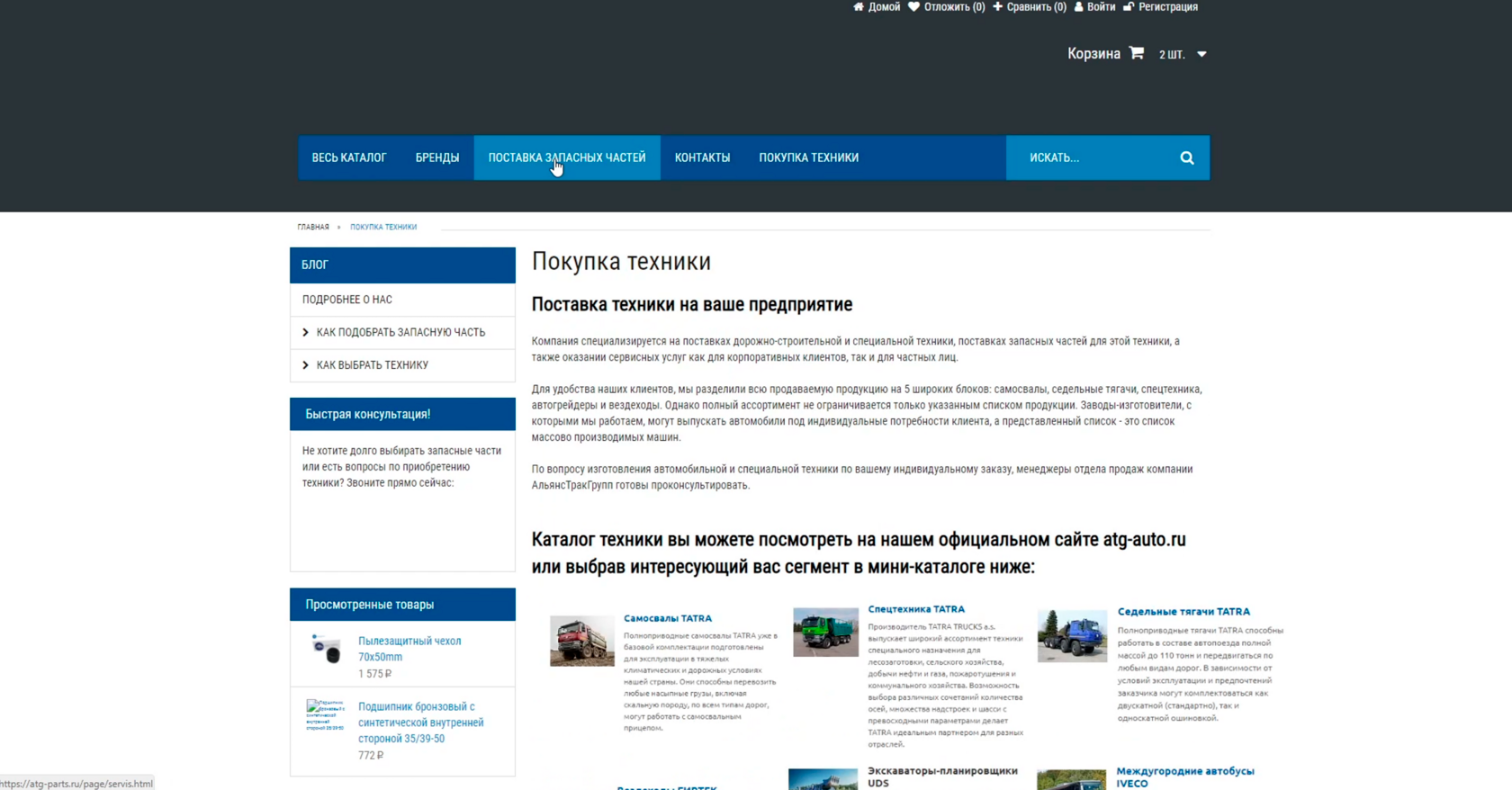The height and width of the screenshot is (790, 1512).
Task: Click the heart icon beside Отложить
Action: tap(913, 6)
